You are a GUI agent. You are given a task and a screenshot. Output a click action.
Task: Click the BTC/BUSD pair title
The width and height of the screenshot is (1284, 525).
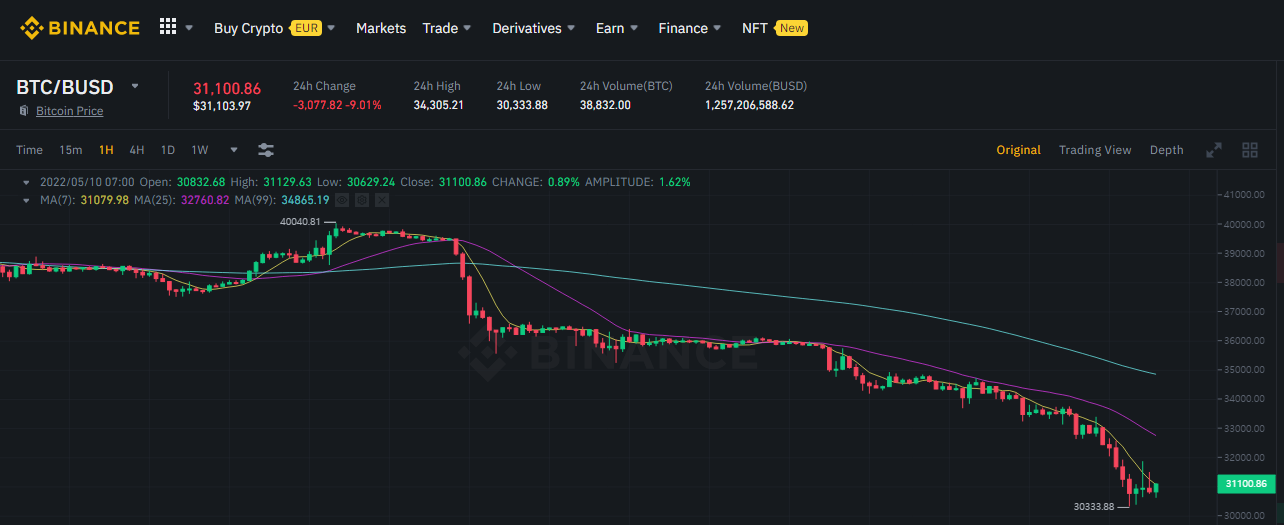(65, 87)
